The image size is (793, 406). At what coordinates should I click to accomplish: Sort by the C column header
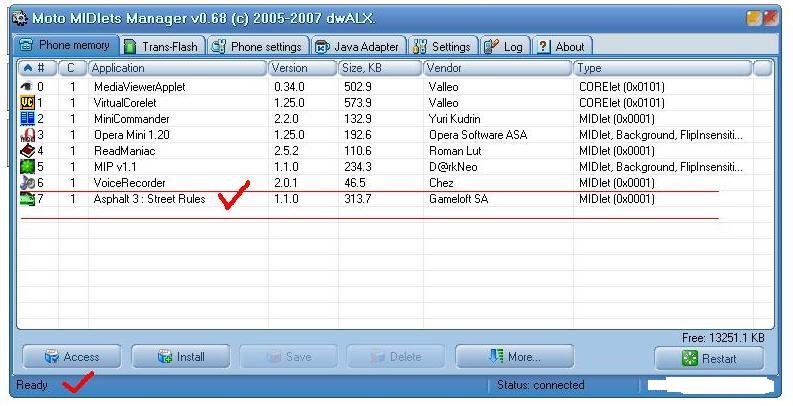tap(72, 68)
